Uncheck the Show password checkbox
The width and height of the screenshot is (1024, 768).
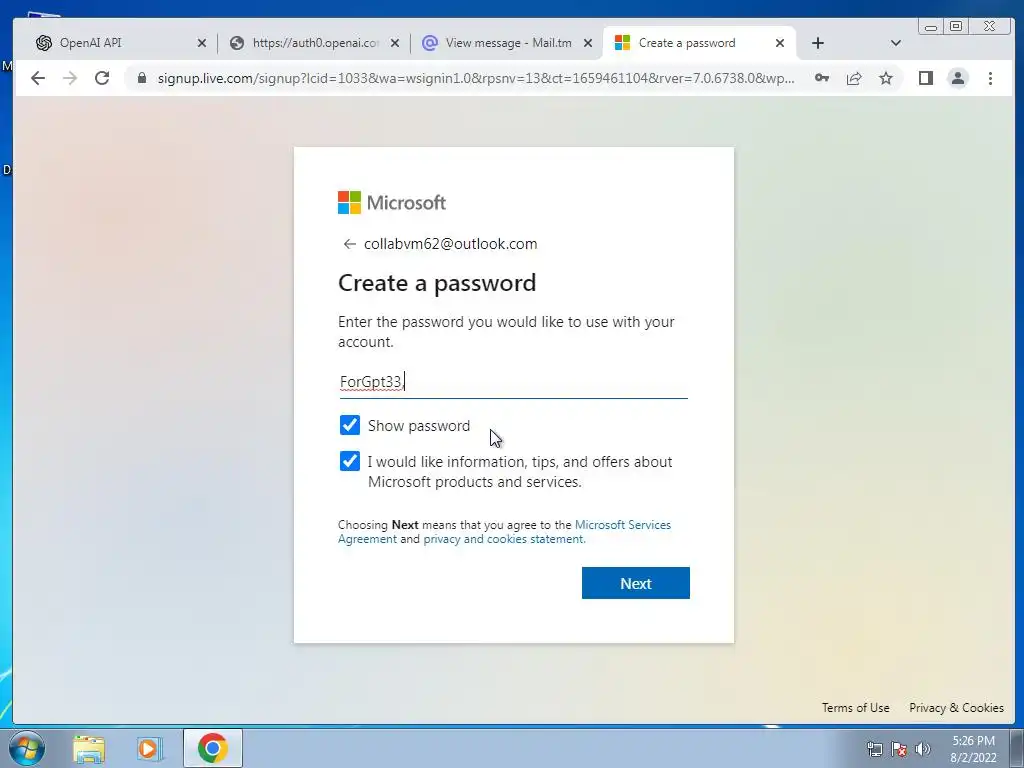tap(350, 425)
